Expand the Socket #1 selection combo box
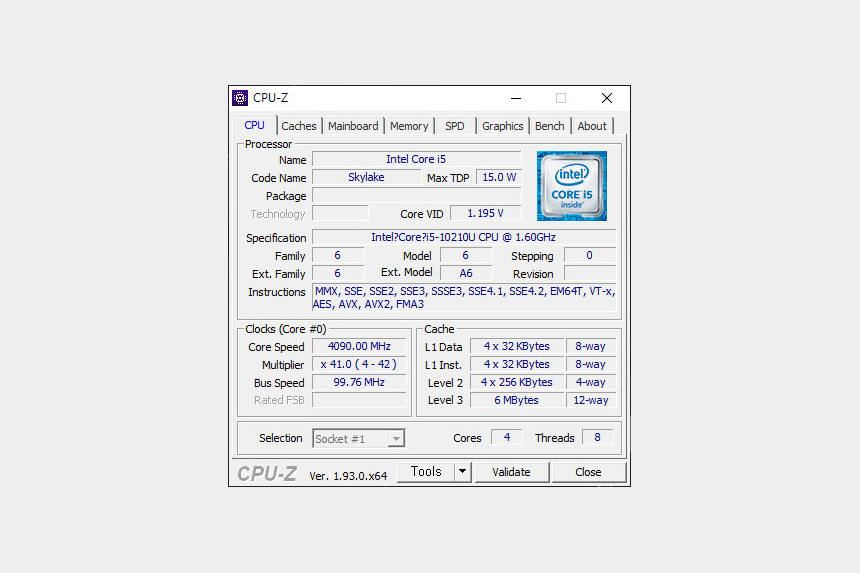860x573 pixels. [x=359, y=438]
